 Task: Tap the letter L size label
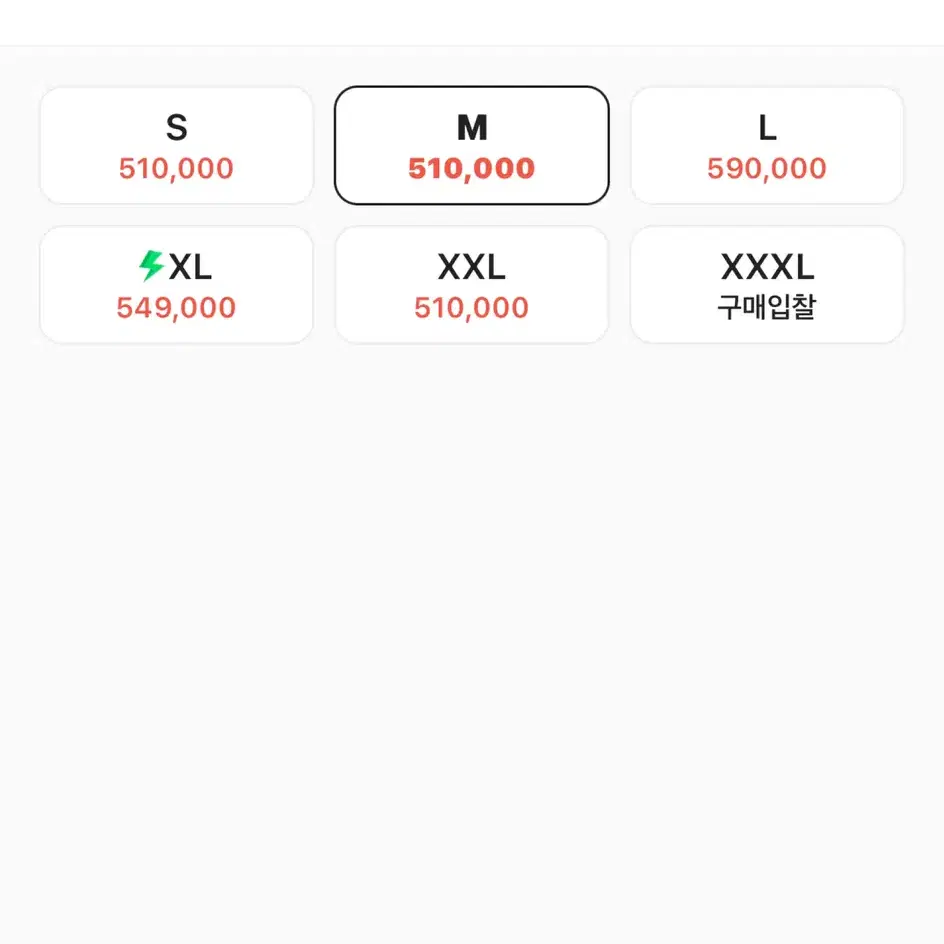768,128
